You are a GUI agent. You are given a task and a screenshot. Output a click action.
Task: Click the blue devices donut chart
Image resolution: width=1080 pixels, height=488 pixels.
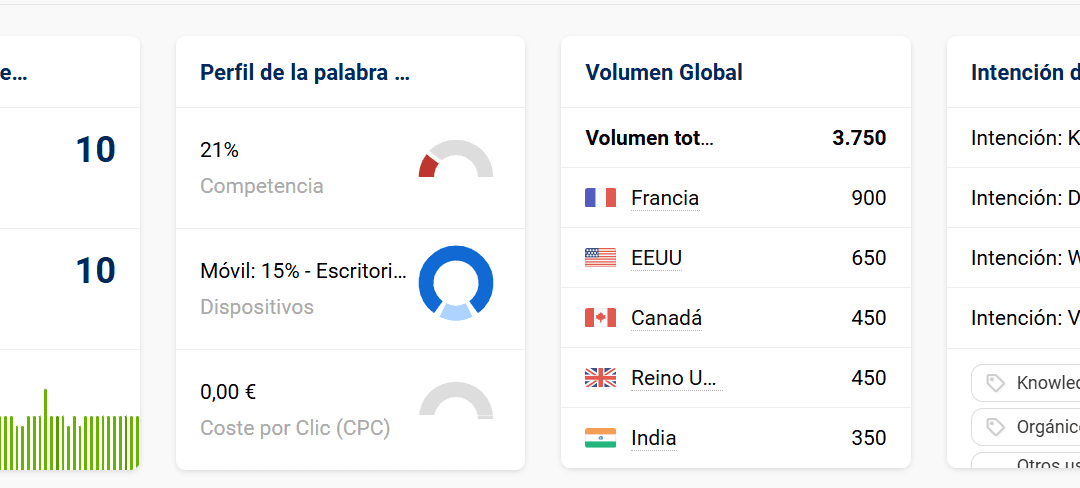(455, 283)
